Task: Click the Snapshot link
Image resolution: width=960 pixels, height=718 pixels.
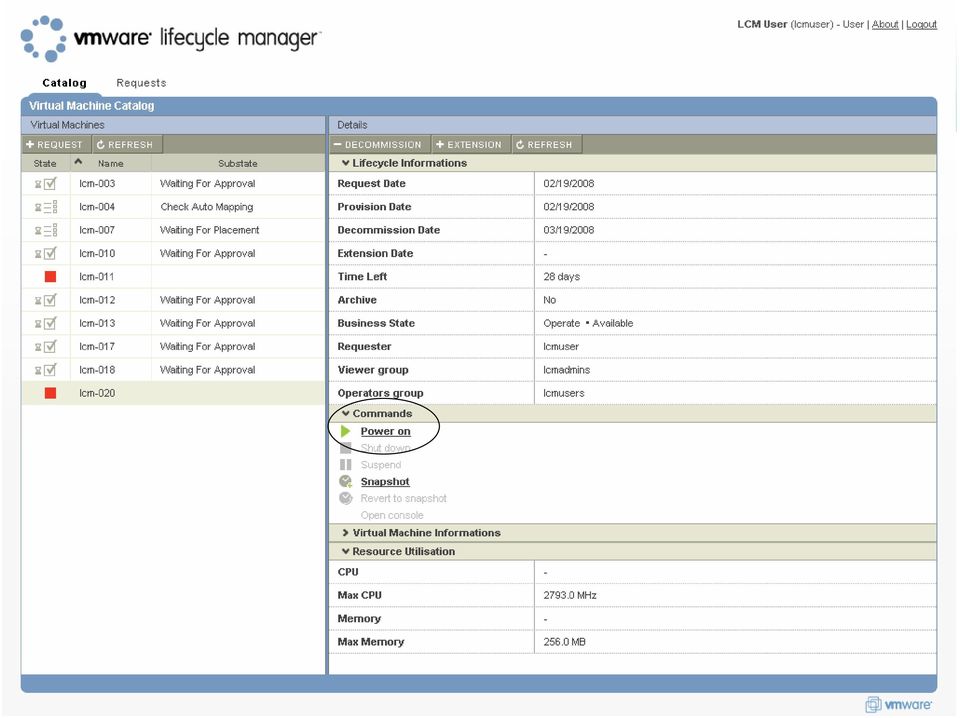Action: (x=385, y=482)
